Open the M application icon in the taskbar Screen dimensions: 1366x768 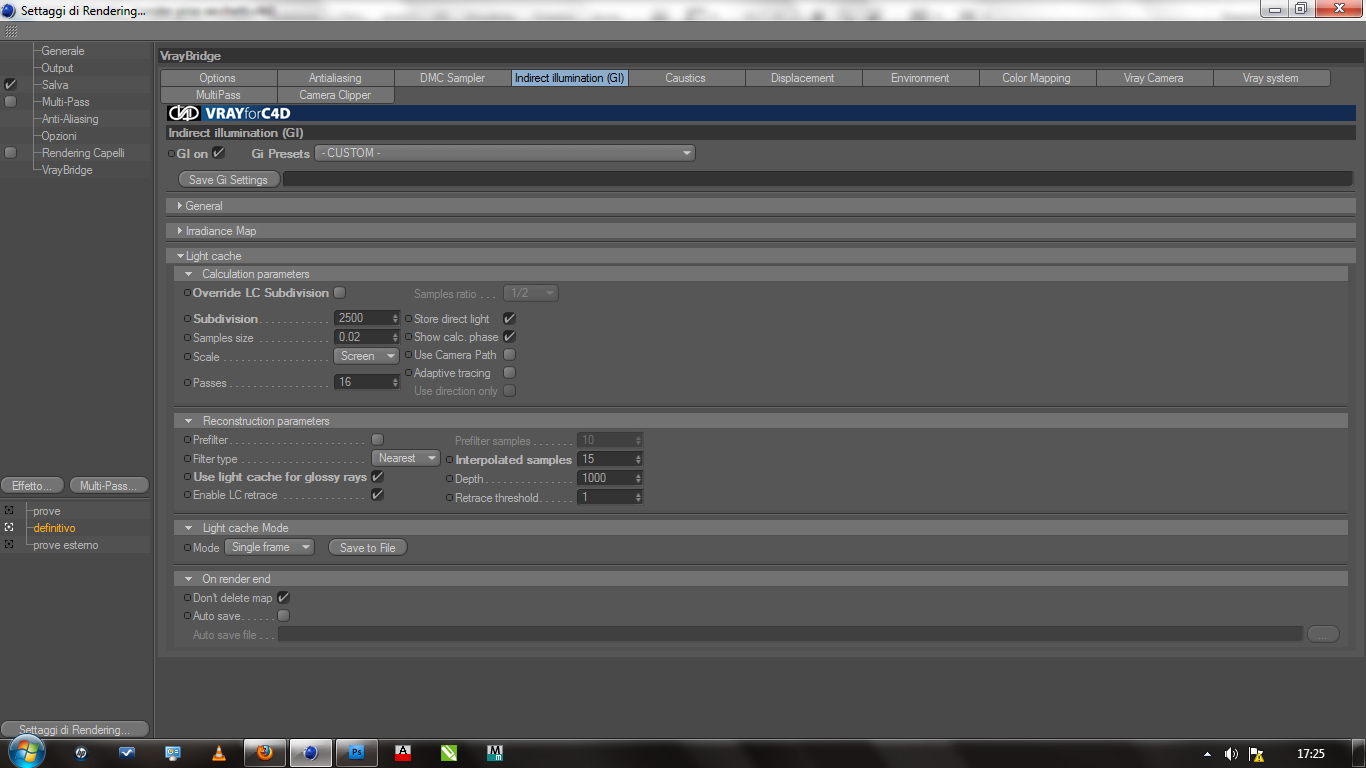[495, 753]
